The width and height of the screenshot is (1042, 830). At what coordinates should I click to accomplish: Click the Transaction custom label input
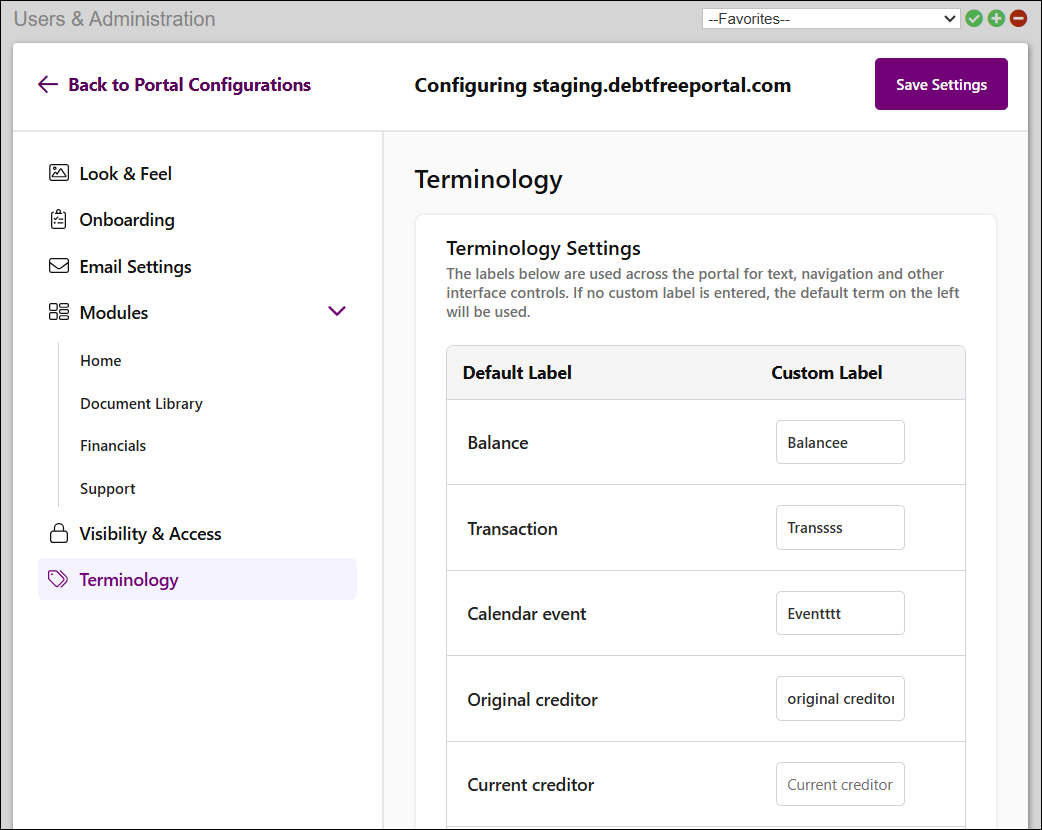pyautogui.click(x=840, y=528)
